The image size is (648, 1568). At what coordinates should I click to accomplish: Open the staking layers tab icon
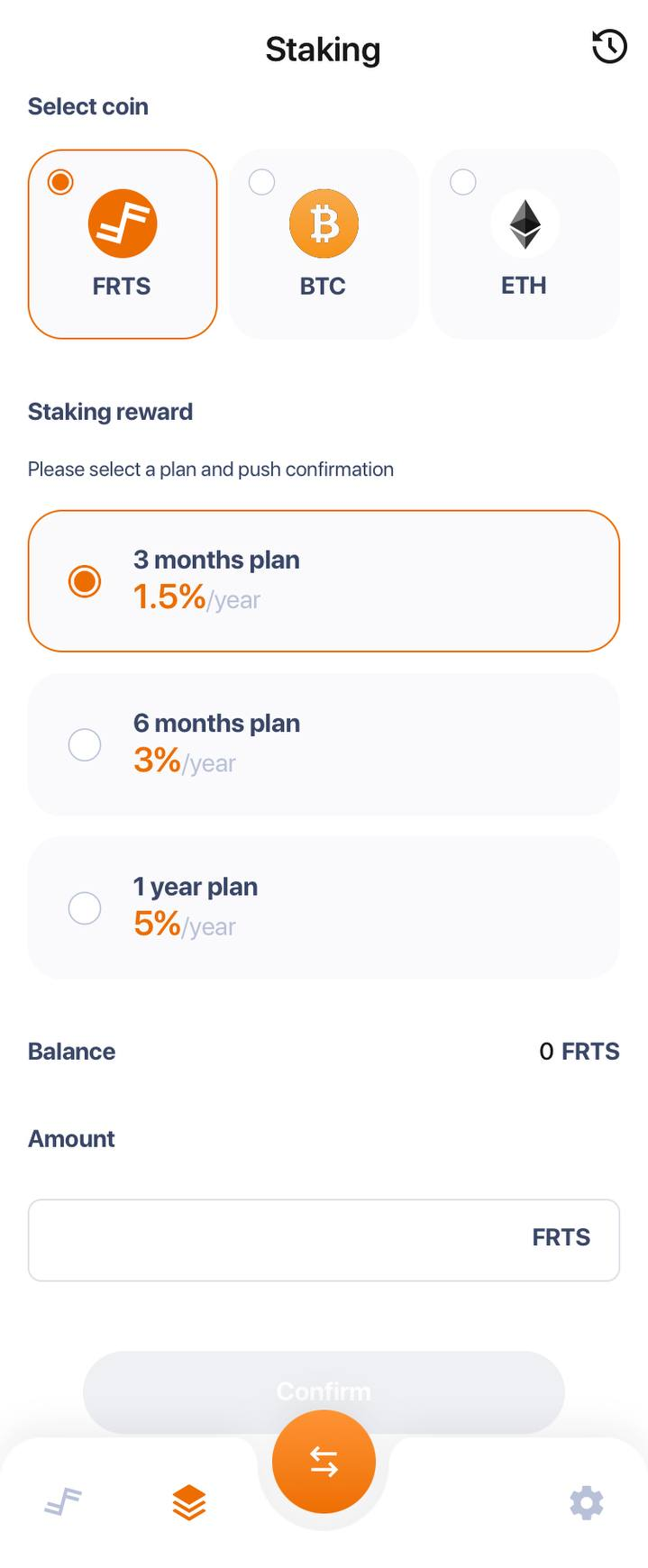tap(189, 1502)
